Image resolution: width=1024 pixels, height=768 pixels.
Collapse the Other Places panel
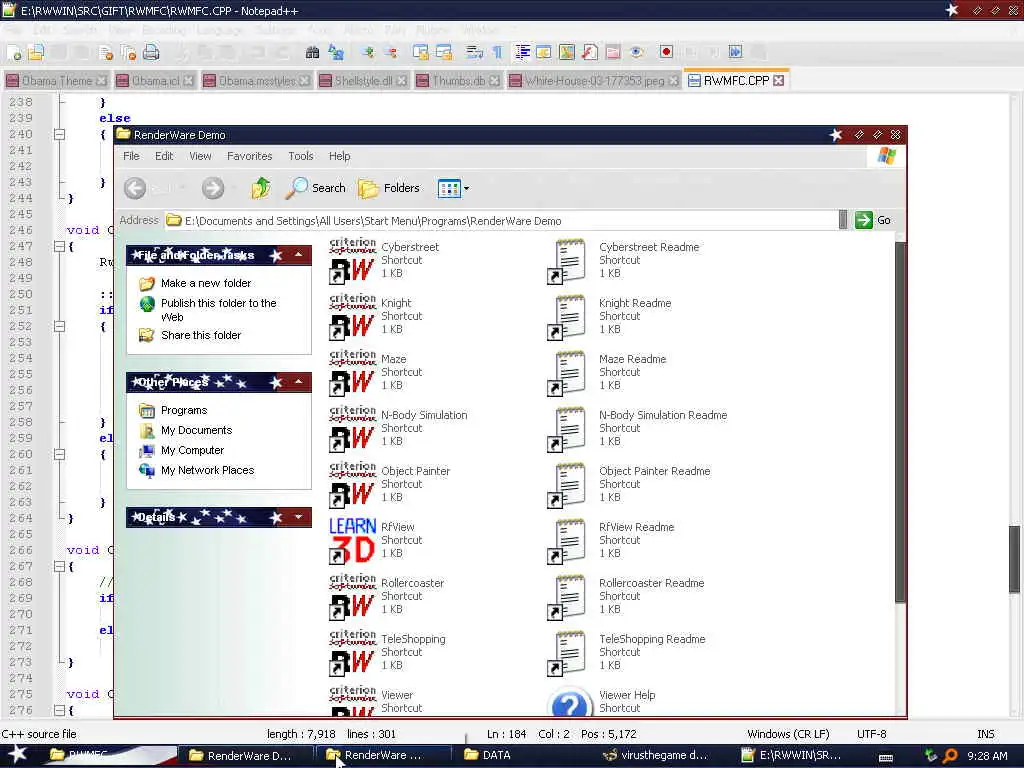[298, 381]
